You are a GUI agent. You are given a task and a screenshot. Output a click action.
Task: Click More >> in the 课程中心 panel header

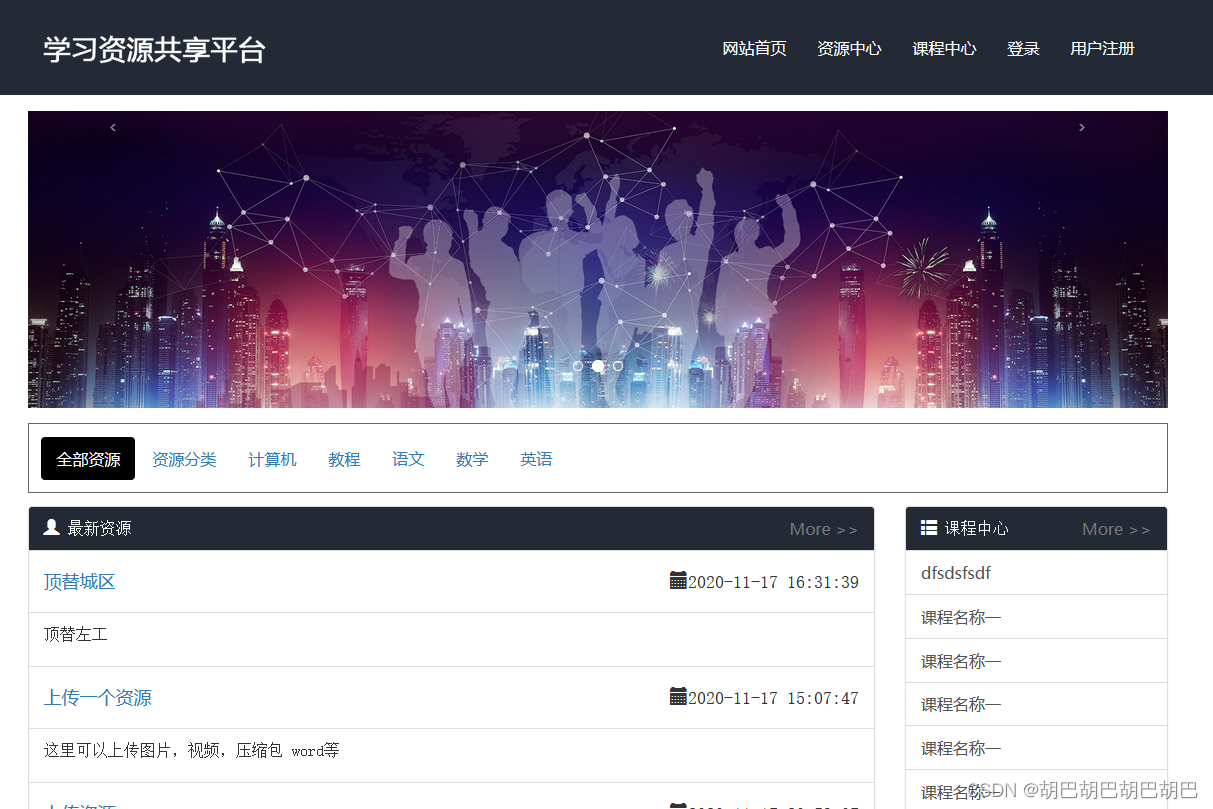pos(1116,529)
